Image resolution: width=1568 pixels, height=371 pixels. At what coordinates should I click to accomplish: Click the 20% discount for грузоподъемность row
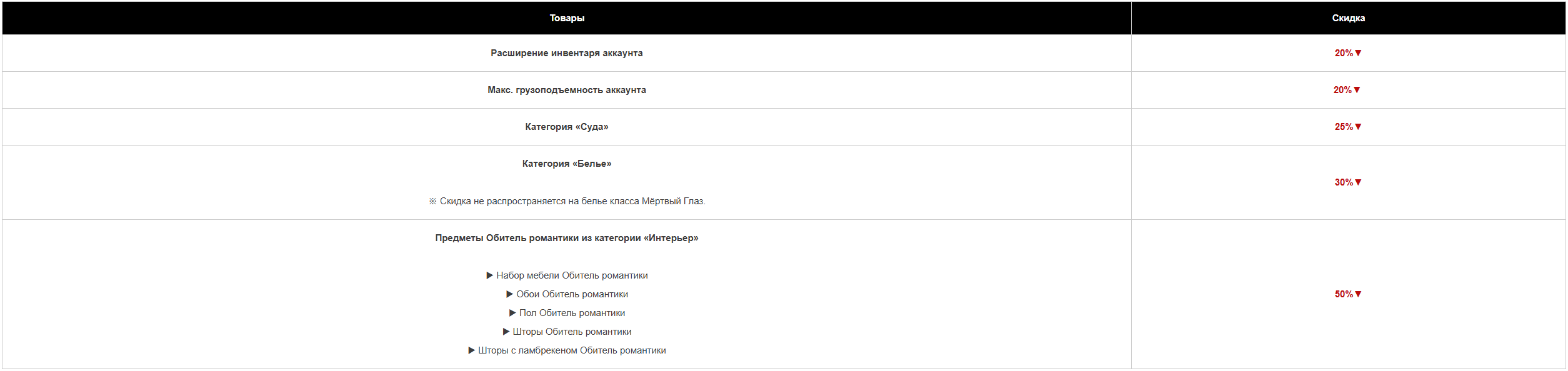coord(1347,90)
